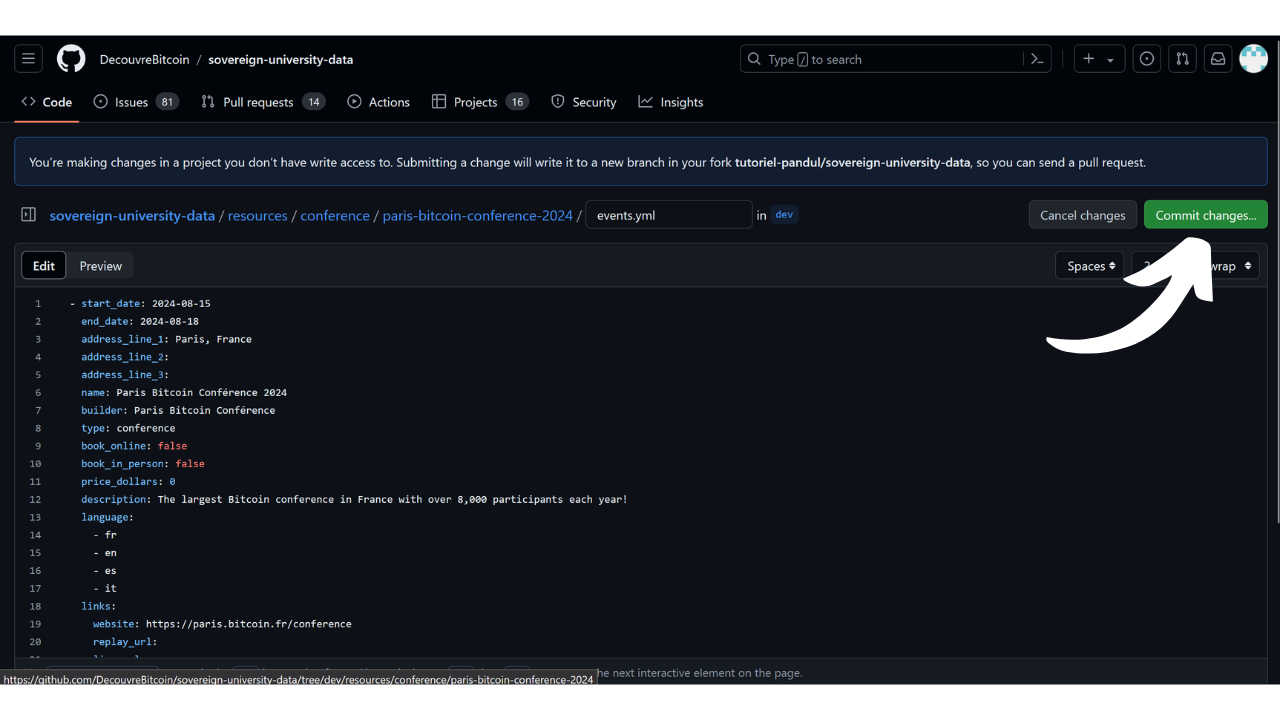Screen dimensions: 1280x720
Task: Open the Issues tab
Action: click(135, 102)
